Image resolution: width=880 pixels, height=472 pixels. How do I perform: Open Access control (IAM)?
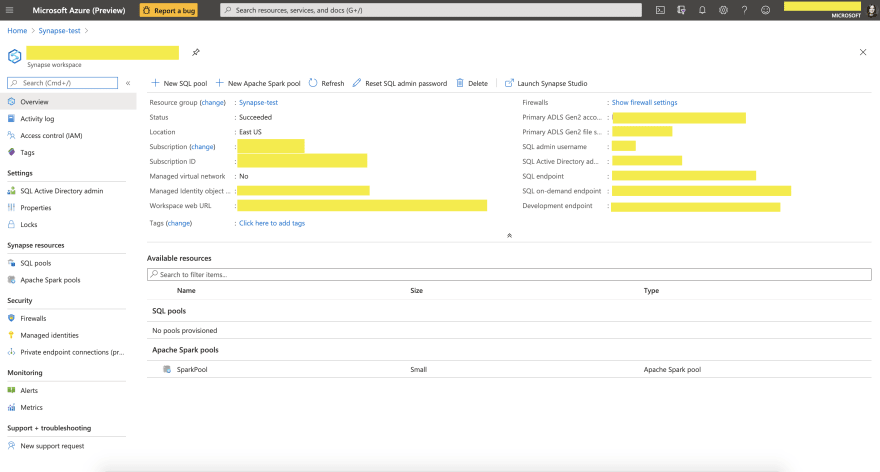pyautogui.click(x=51, y=136)
